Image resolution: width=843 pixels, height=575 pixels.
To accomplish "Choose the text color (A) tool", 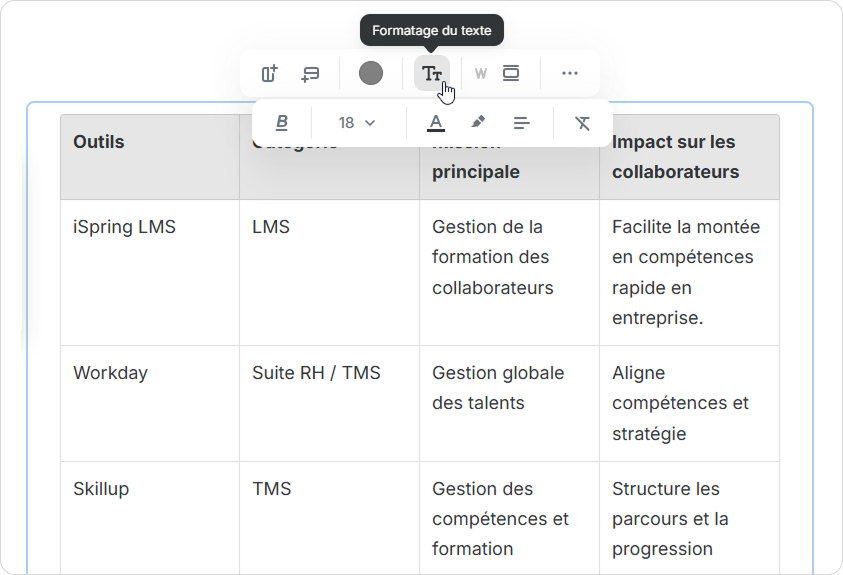I will coord(436,123).
